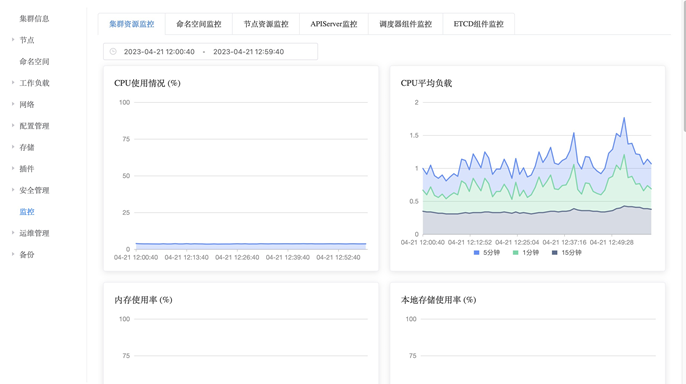
Task: Open the APIServer监控 tab
Action: pyautogui.click(x=334, y=24)
